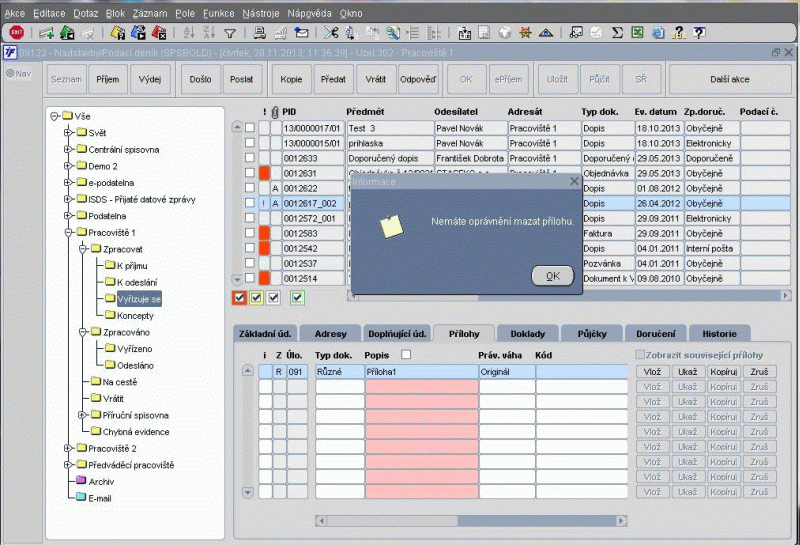Expand the Pracoviště 2 tree node
Image resolution: width=800 pixels, height=545 pixels.
pos(68,449)
